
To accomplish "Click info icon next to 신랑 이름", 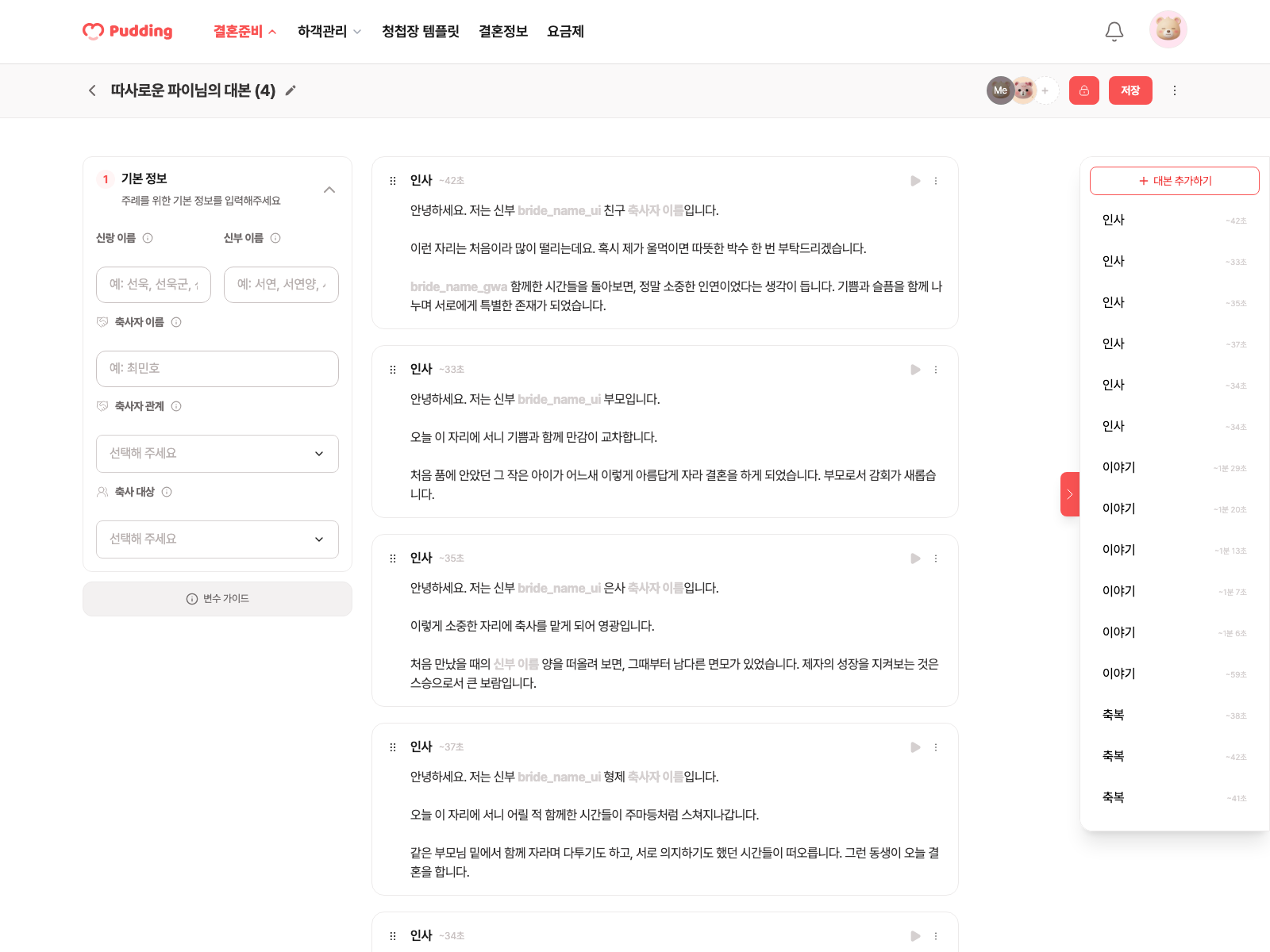I will click(x=148, y=238).
